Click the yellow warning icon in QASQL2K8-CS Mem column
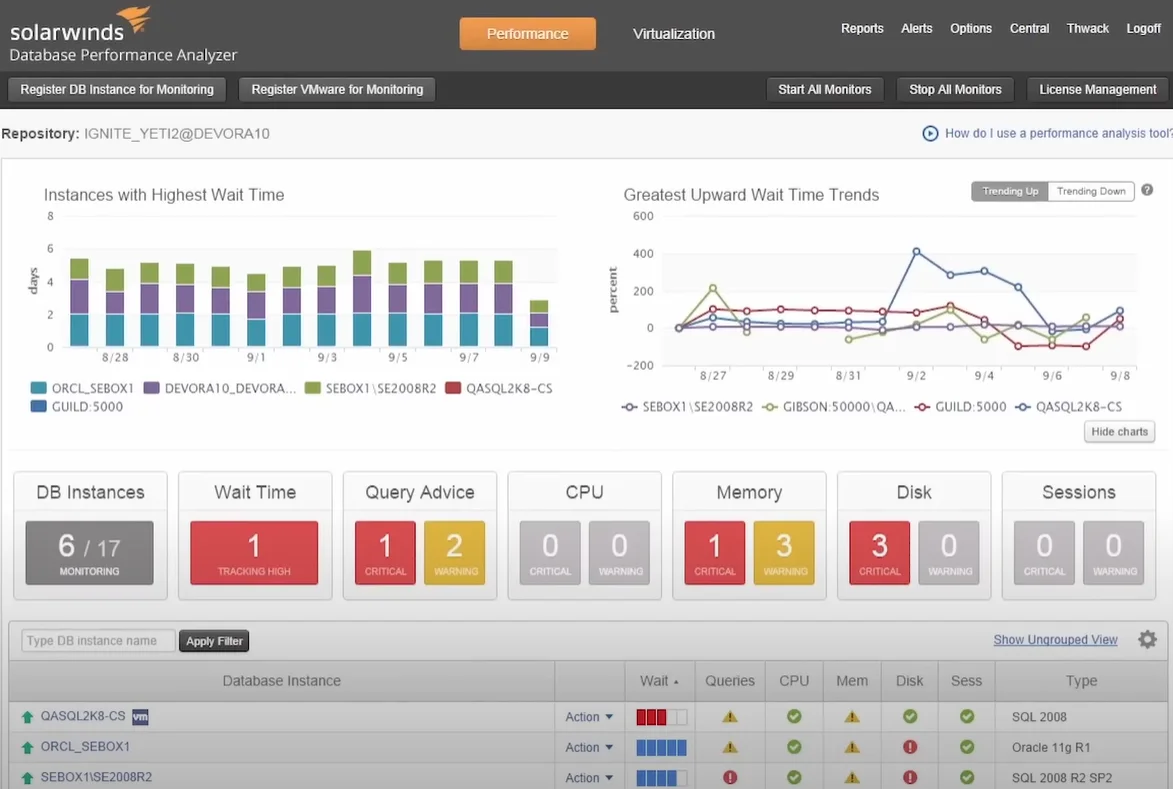This screenshot has height=789, width=1173. (x=852, y=717)
